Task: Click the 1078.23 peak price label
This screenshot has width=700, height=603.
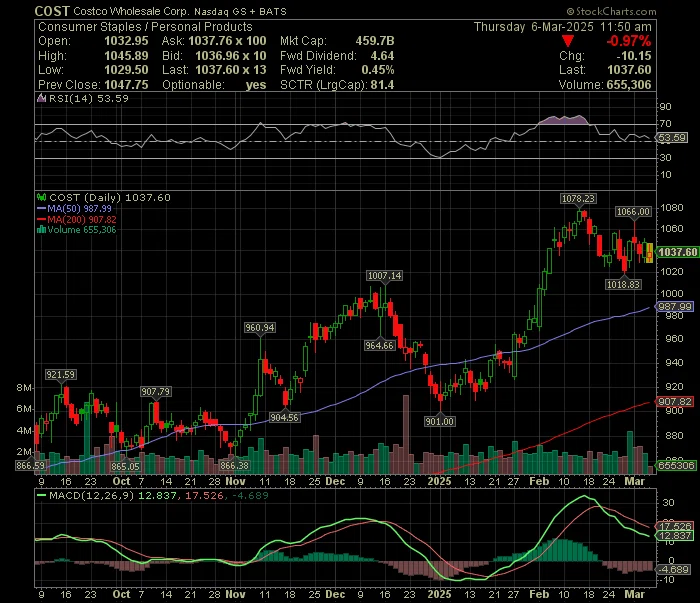Action: tap(578, 199)
